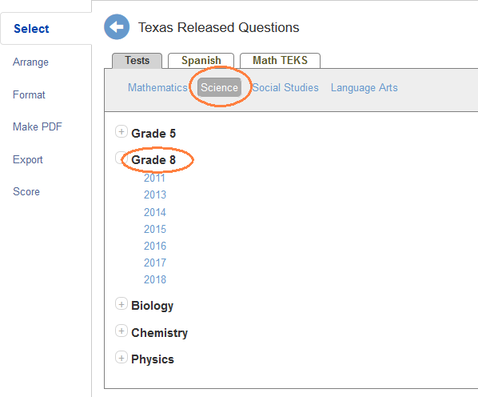Go to the Arrange step
The height and width of the screenshot is (397, 478).
click(x=31, y=62)
